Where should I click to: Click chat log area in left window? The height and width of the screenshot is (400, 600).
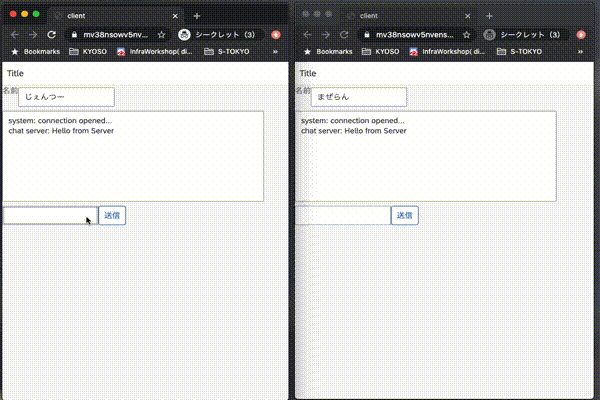pyautogui.click(x=133, y=156)
